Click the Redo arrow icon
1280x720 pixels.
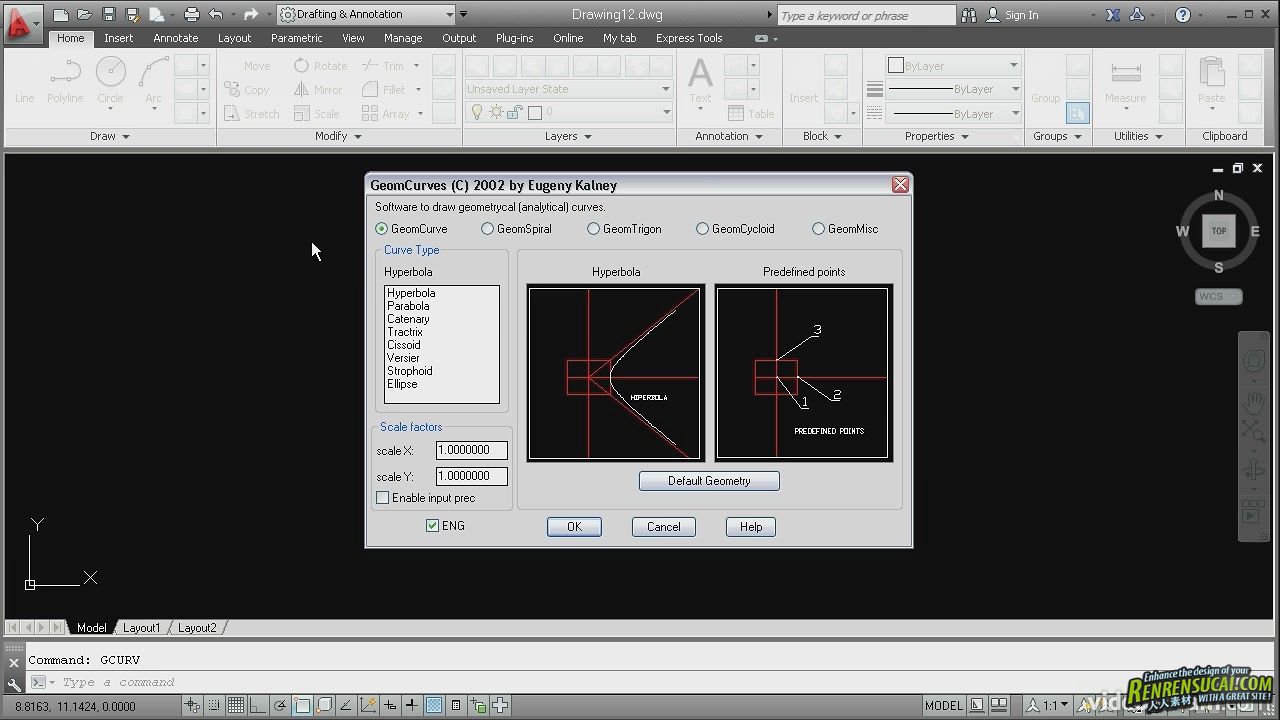[250, 15]
